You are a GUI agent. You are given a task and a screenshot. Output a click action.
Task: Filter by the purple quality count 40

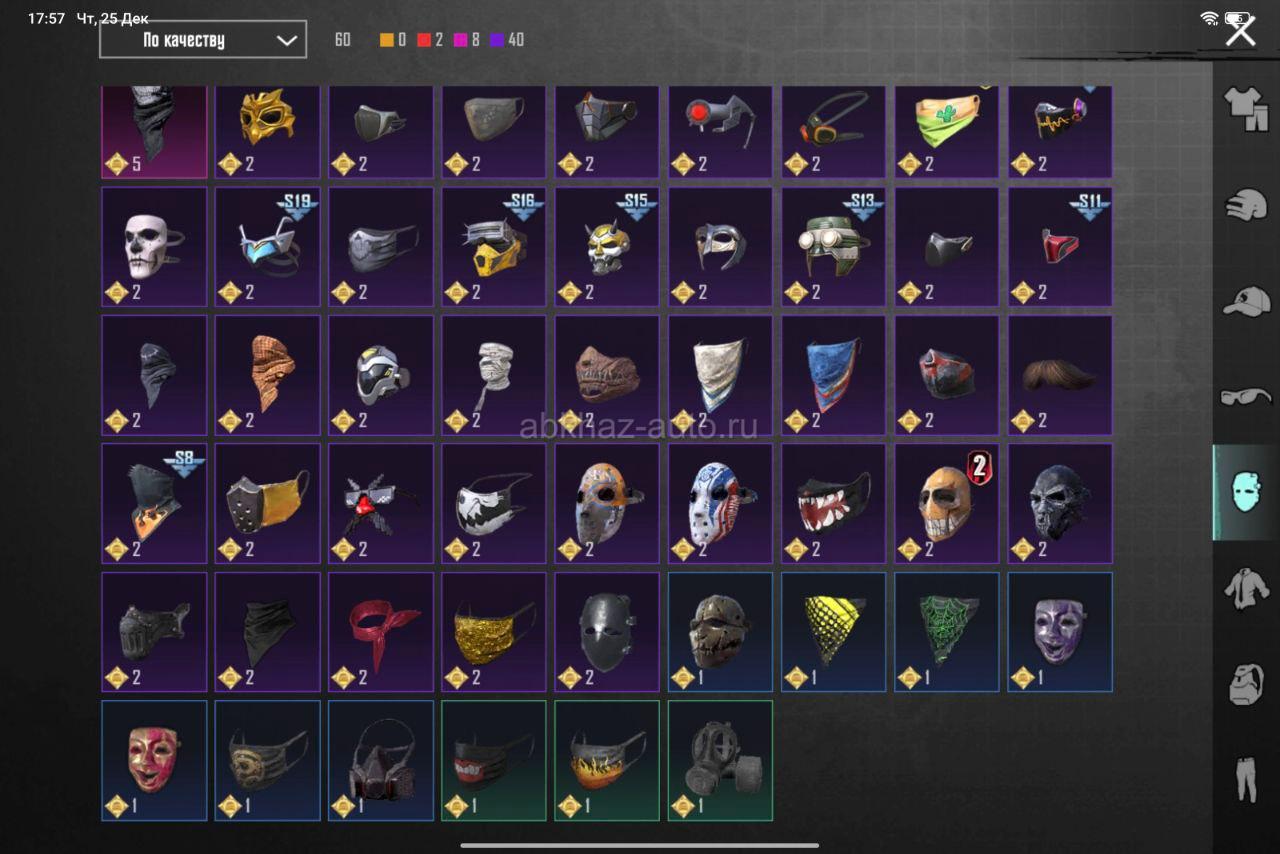click(x=507, y=40)
